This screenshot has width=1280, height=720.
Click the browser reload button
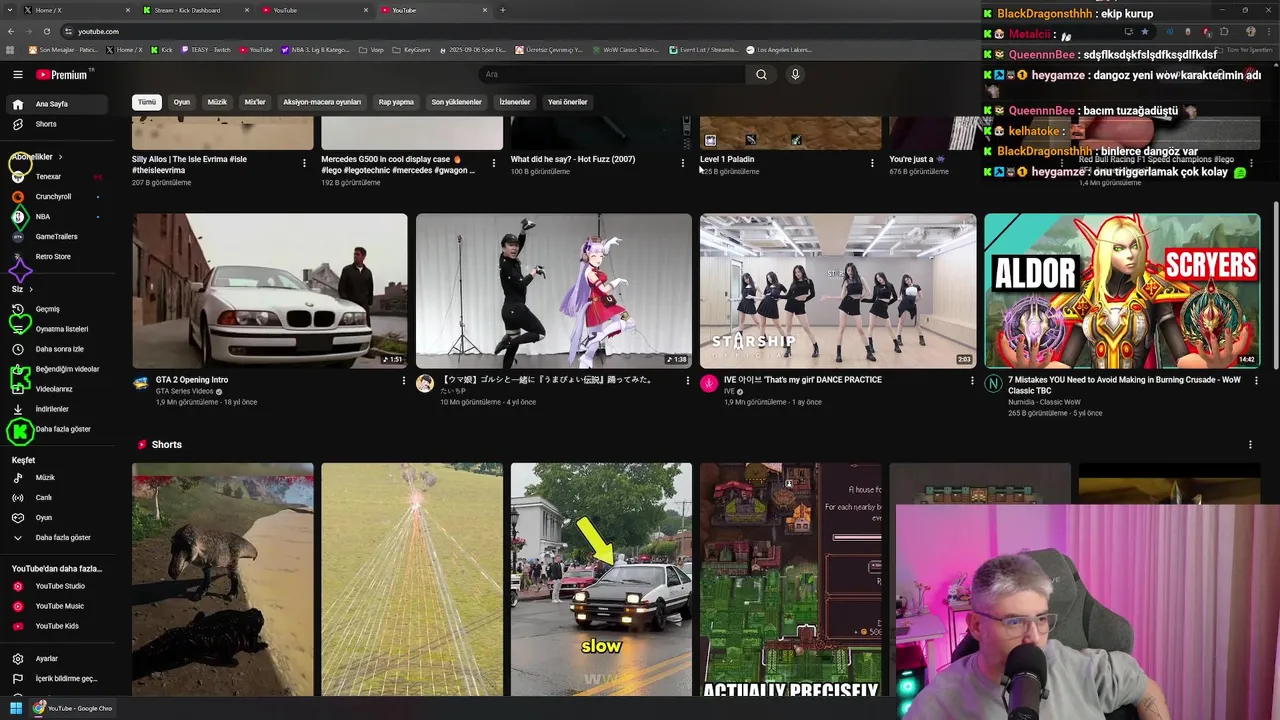click(46, 31)
